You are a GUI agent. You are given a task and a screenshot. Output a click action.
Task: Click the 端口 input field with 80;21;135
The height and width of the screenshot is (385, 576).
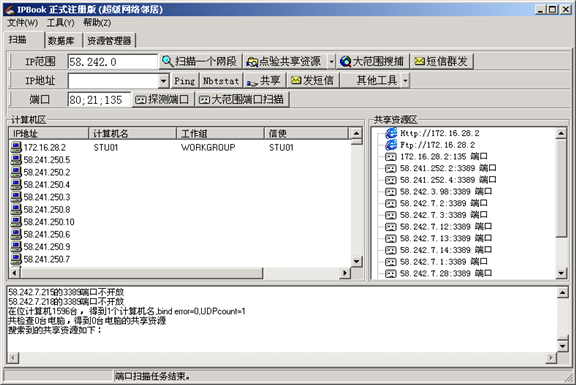point(99,100)
